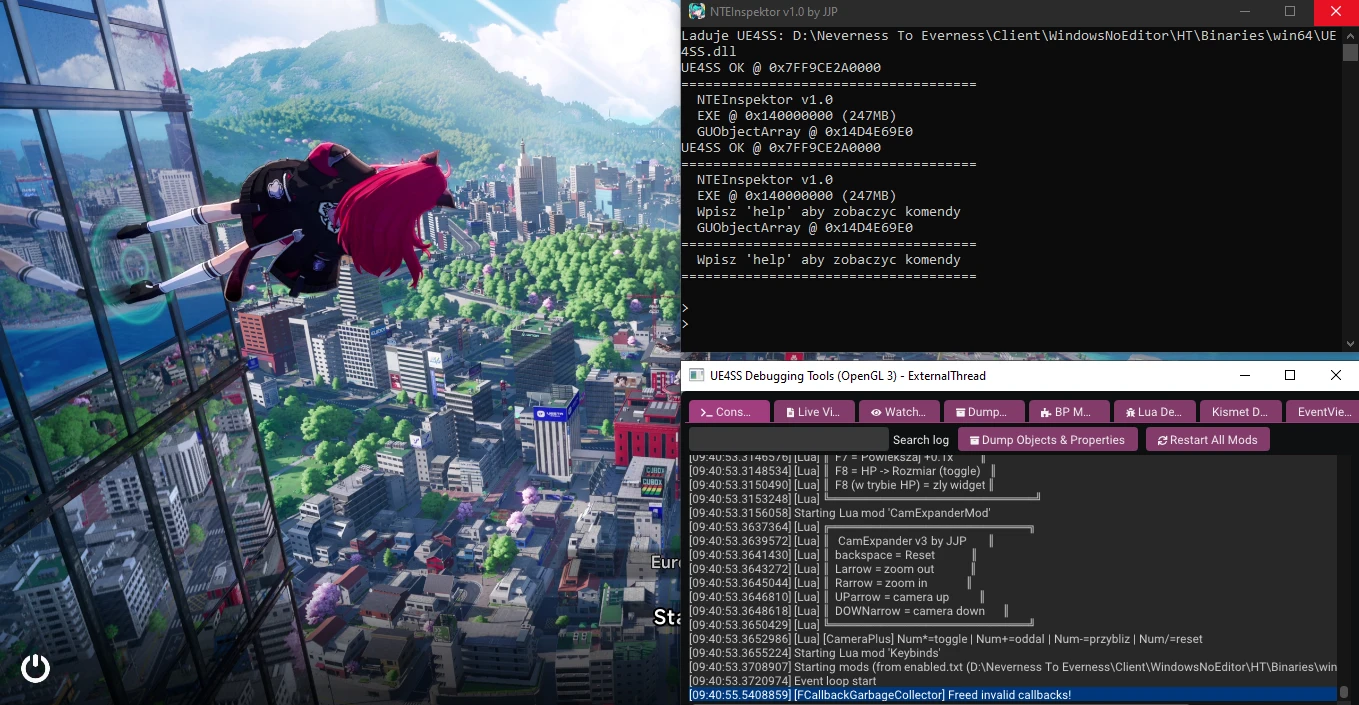Click Dump Objects & Properties button
1359x705 pixels.
(1047, 439)
